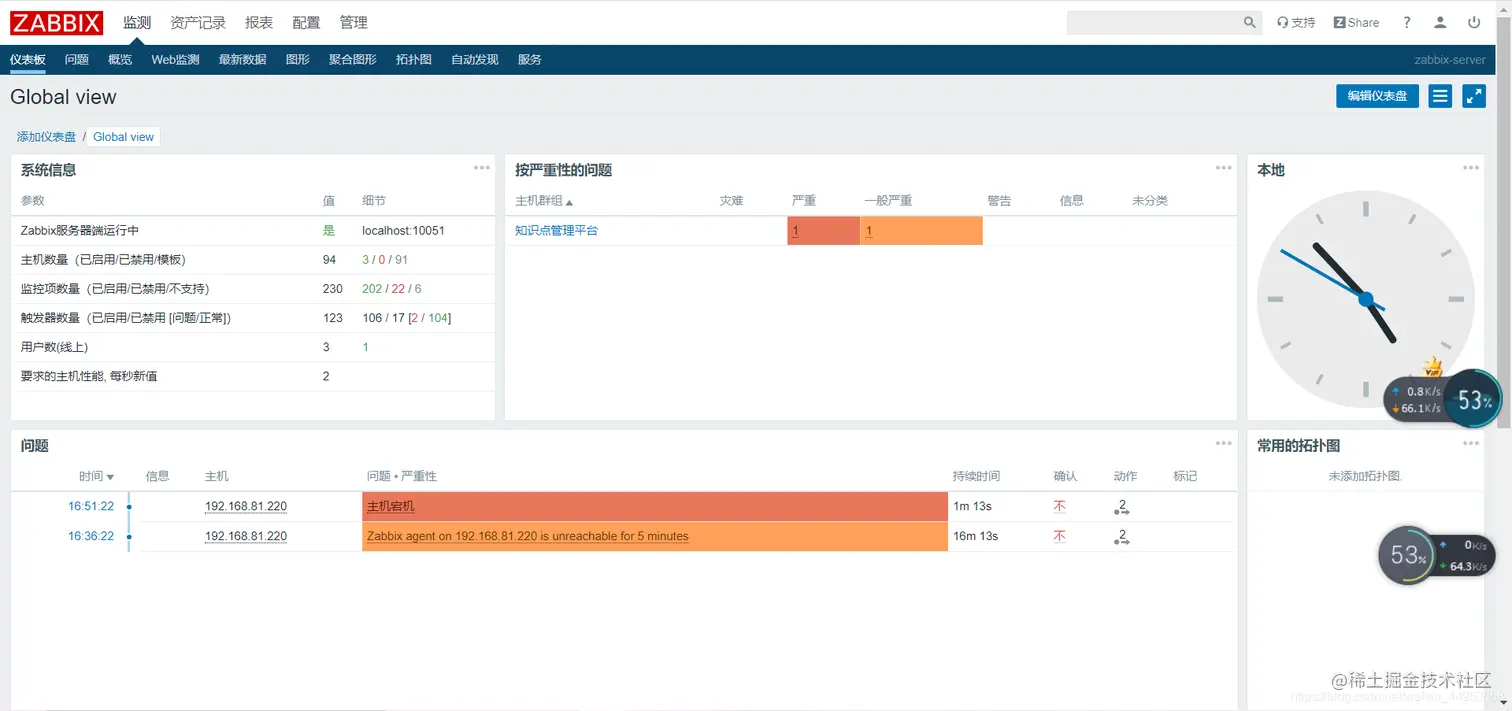
Task: Click the 添加仪表盘 breadcrumb link
Action: pos(46,137)
